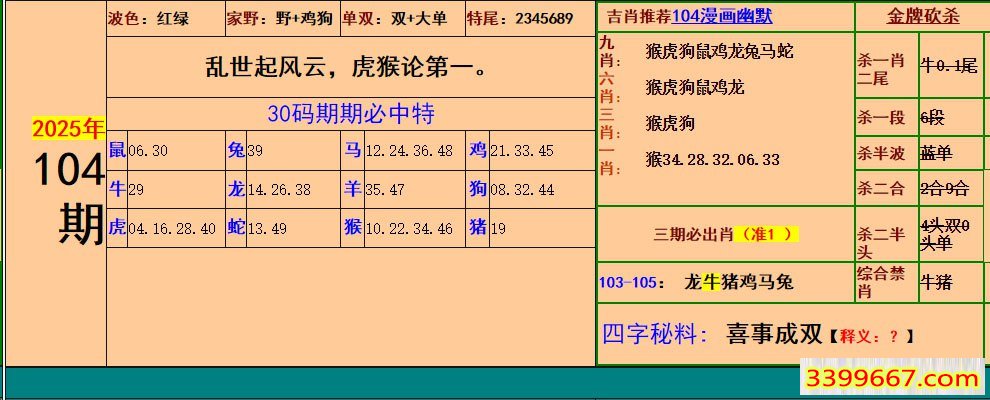The image size is (990, 400).
Task: Click the 吉肖推荐104漫画幽默 header link
Action: pyautogui.click(x=689, y=16)
